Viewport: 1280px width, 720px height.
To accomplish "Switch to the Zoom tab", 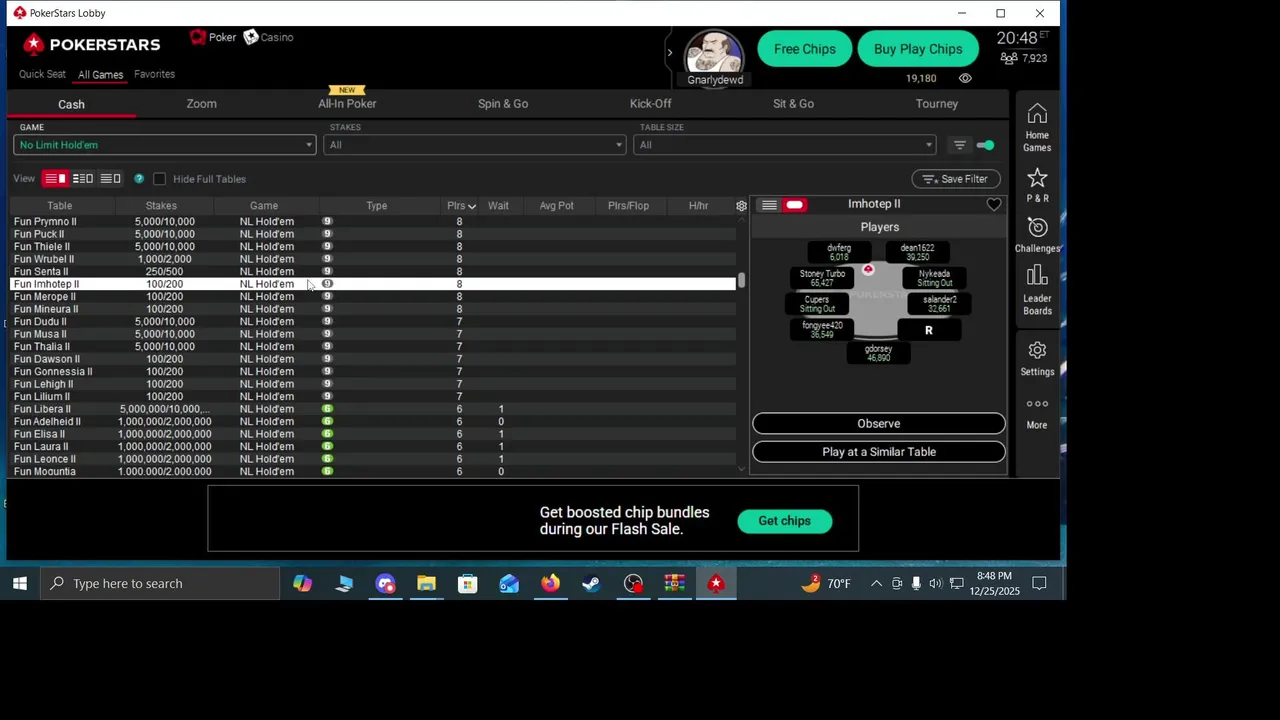I will coord(201,104).
